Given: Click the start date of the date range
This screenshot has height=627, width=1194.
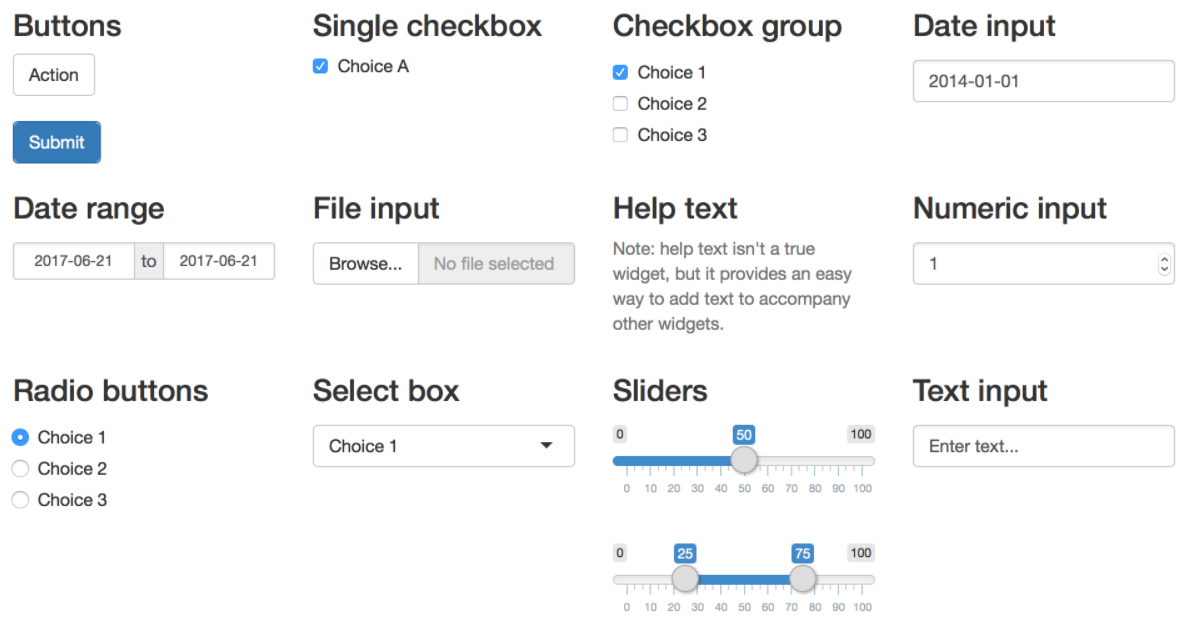Looking at the screenshot, I should click(x=73, y=261).
